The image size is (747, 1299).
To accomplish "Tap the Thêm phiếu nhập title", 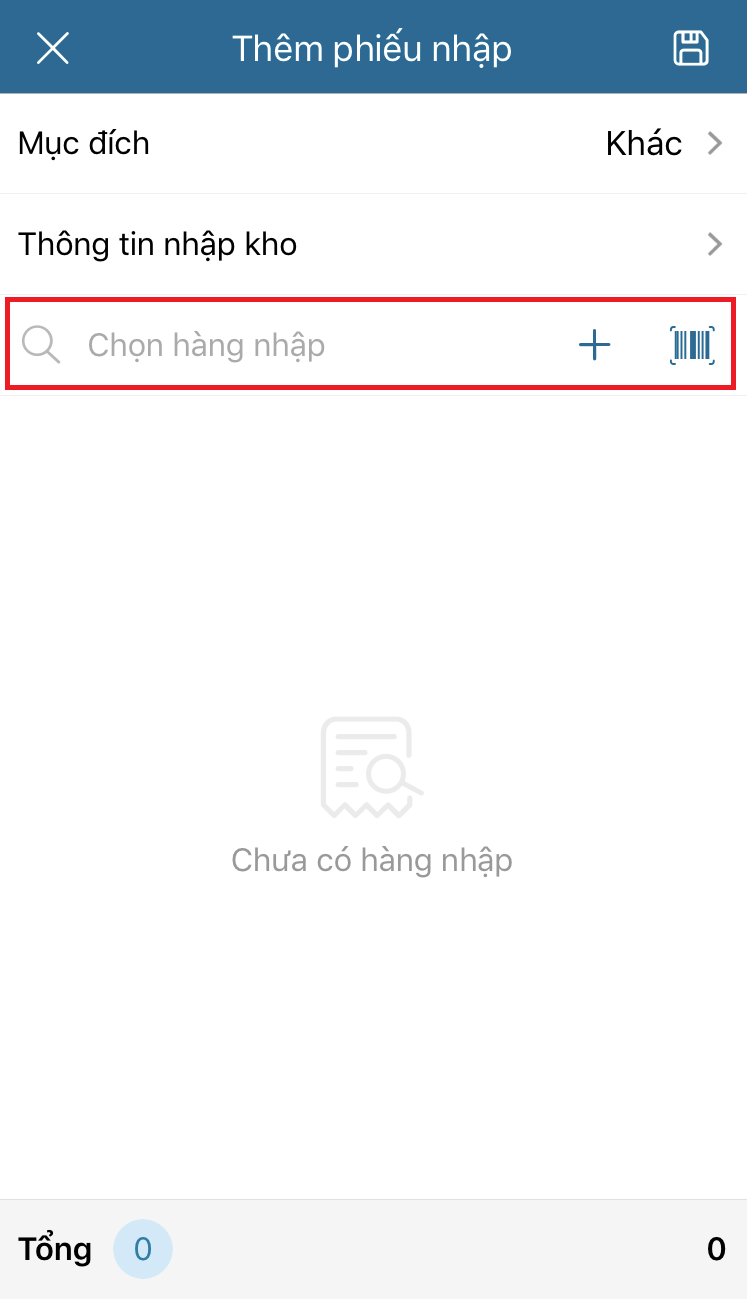I will [x=372, y=48].
